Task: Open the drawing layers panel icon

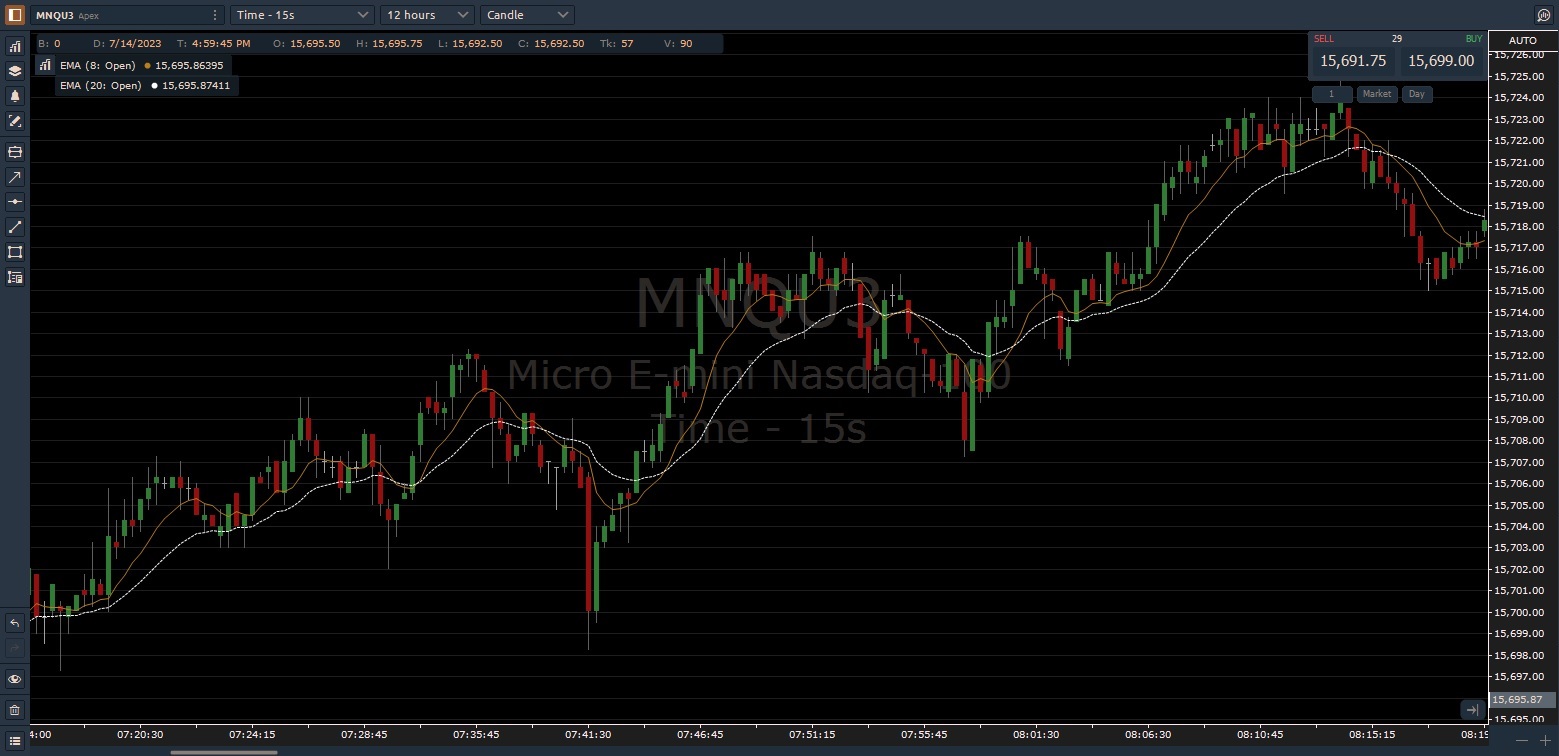Action: click(x=15, y=70)
